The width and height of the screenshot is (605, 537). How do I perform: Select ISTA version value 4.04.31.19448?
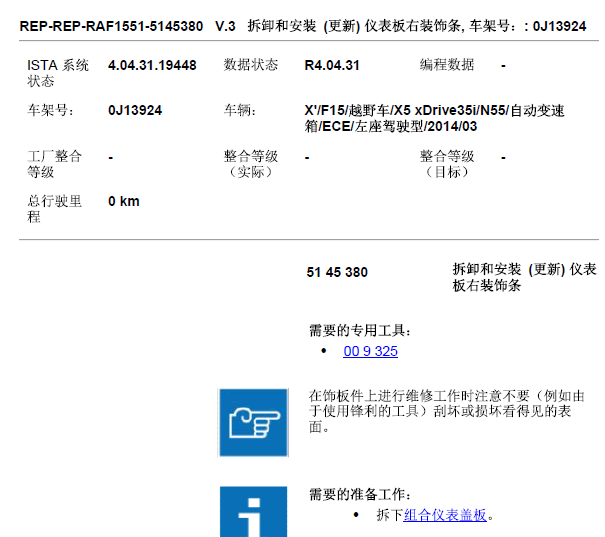coord(152,65)
